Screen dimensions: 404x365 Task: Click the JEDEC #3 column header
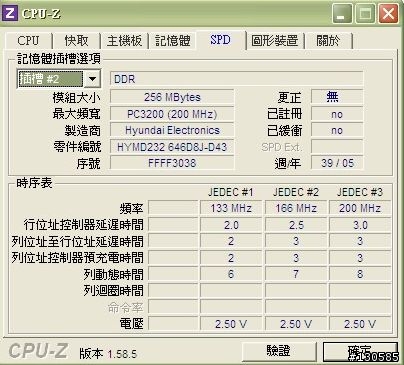pos(360,192)
